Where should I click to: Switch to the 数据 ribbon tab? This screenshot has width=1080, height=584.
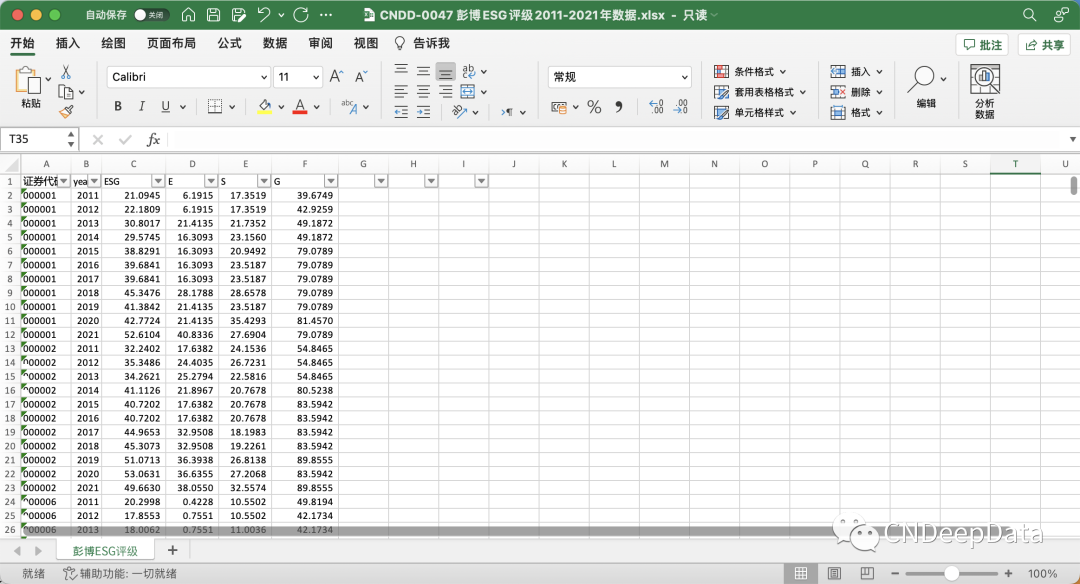[275, 43]
